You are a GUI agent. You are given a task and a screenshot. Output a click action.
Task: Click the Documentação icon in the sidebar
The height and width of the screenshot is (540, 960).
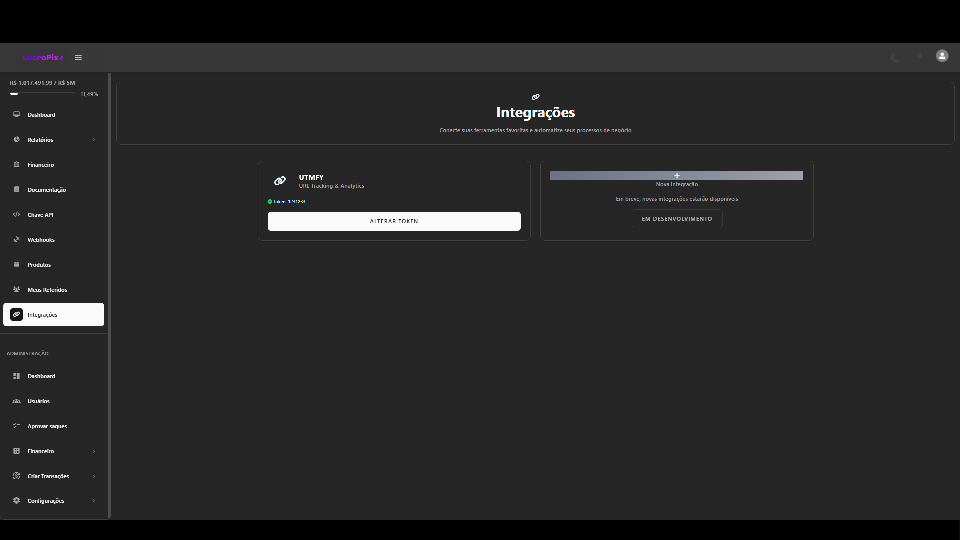17,190
